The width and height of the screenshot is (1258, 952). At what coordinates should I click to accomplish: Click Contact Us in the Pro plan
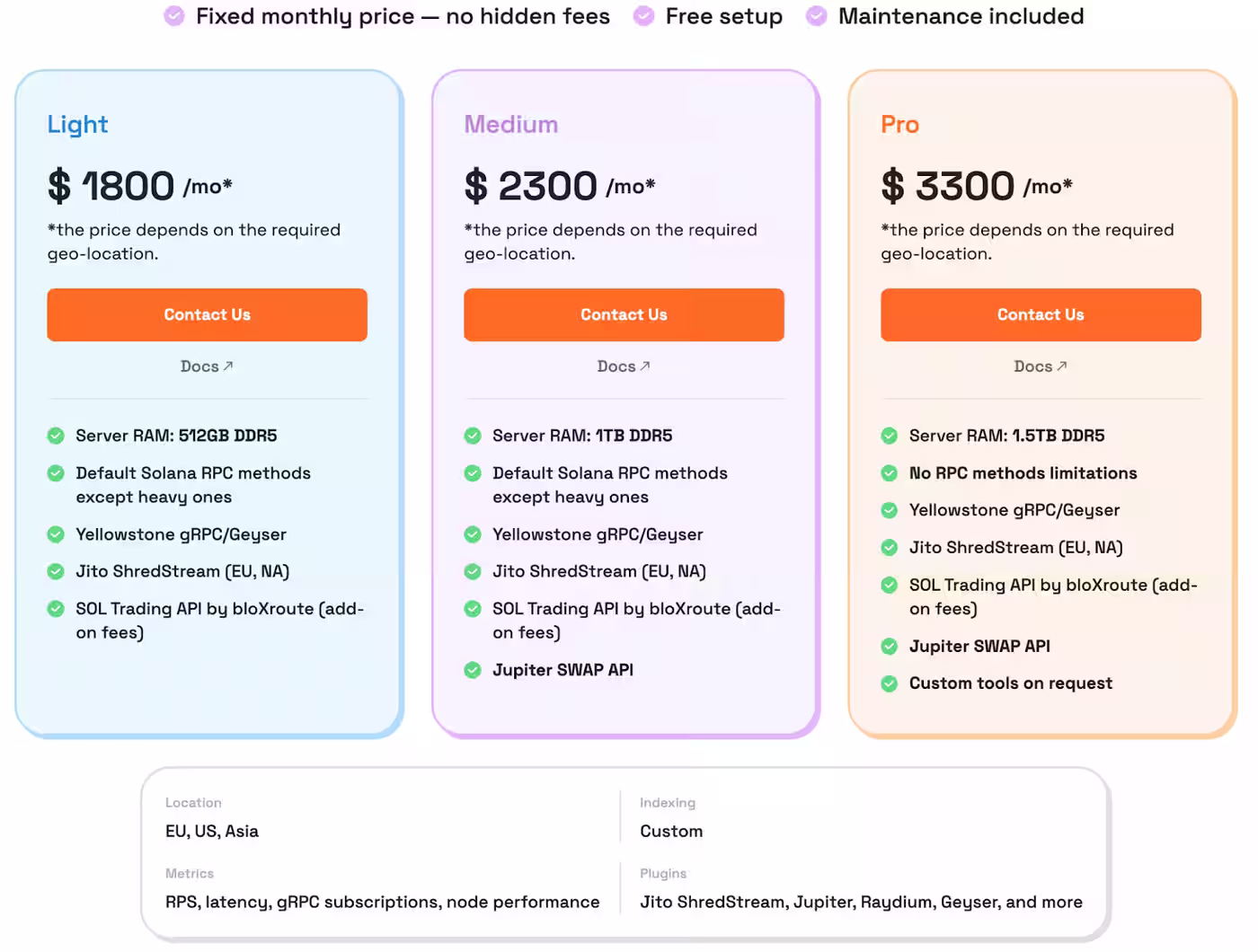pos(1041,314)
